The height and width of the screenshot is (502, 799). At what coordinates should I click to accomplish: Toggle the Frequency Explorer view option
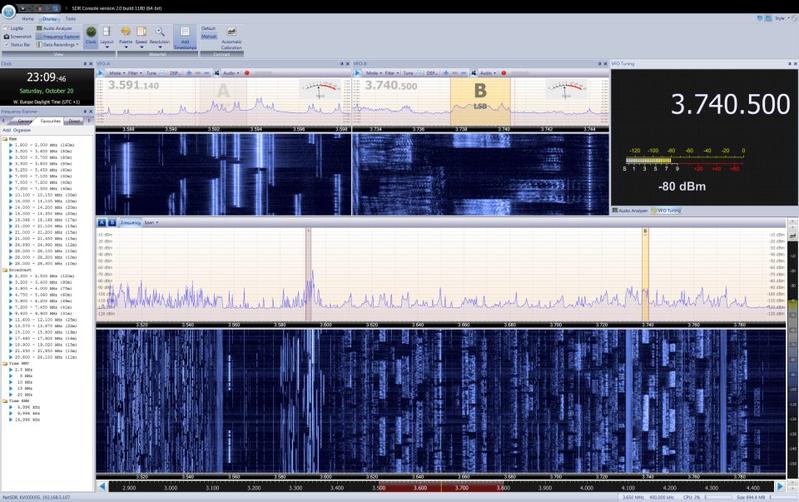pos(58,37)
